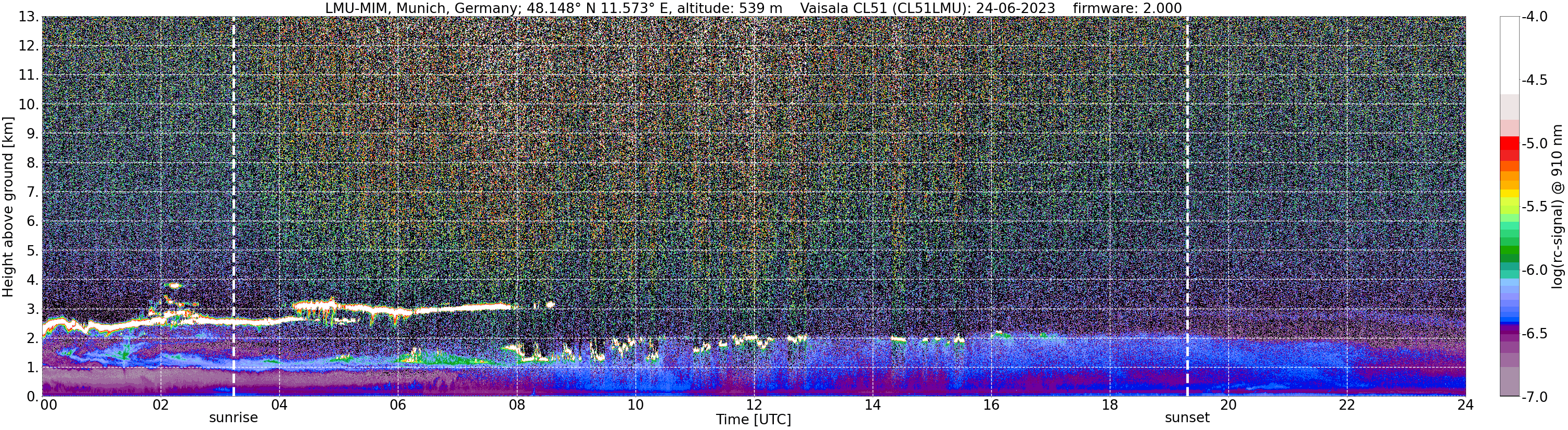Click the '14' time axis tick label
The image size is (1568, 430).
pos(872,405)
